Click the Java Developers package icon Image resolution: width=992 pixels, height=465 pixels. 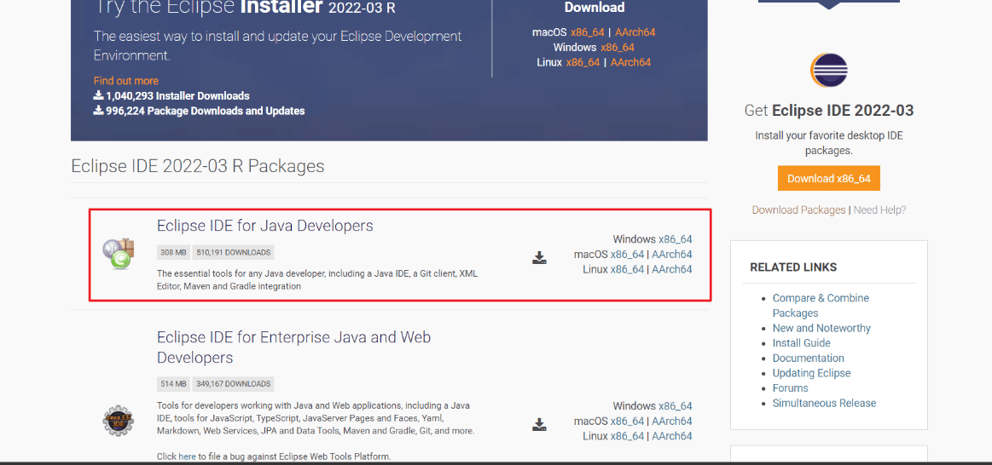pos(118,254)
